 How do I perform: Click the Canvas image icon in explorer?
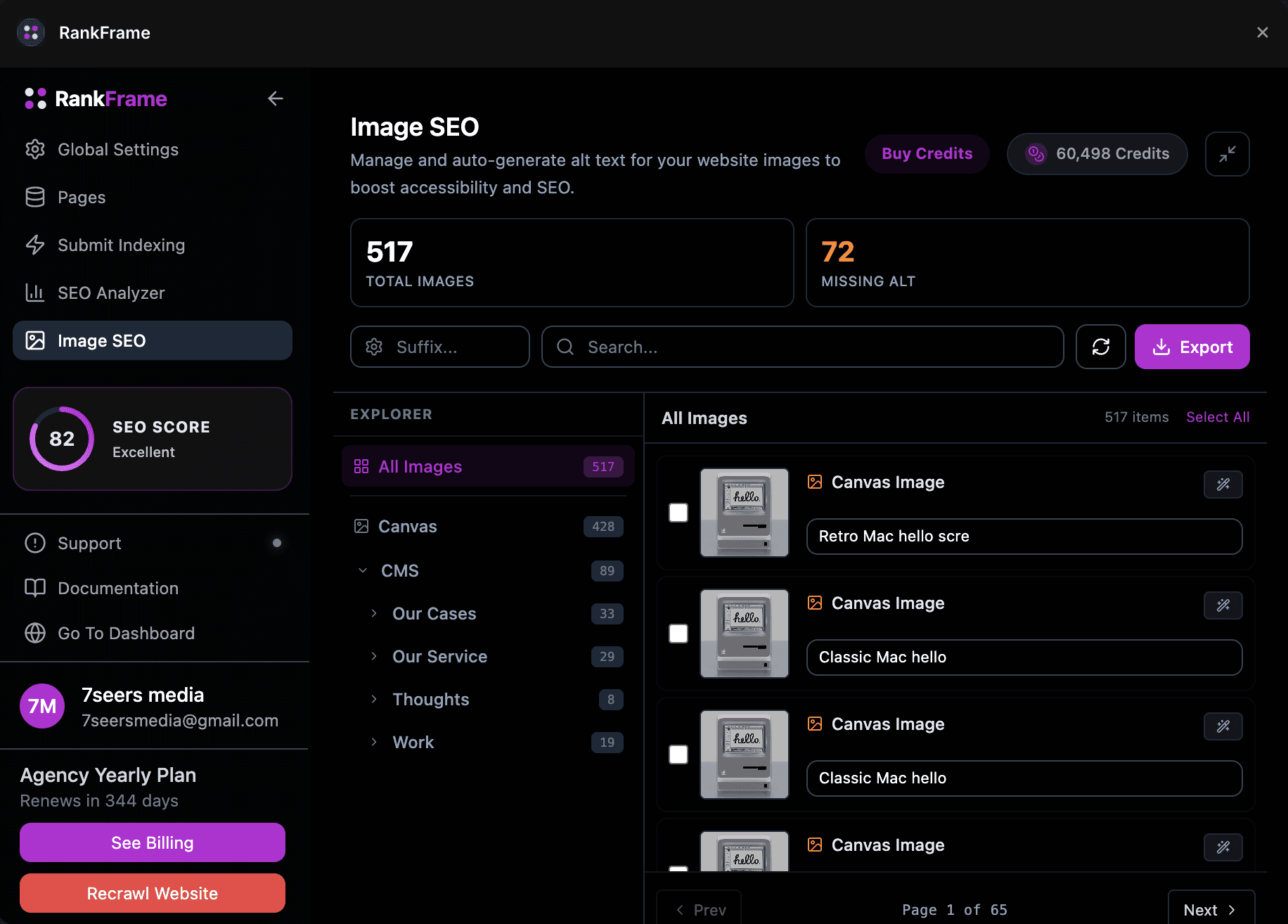361,526
